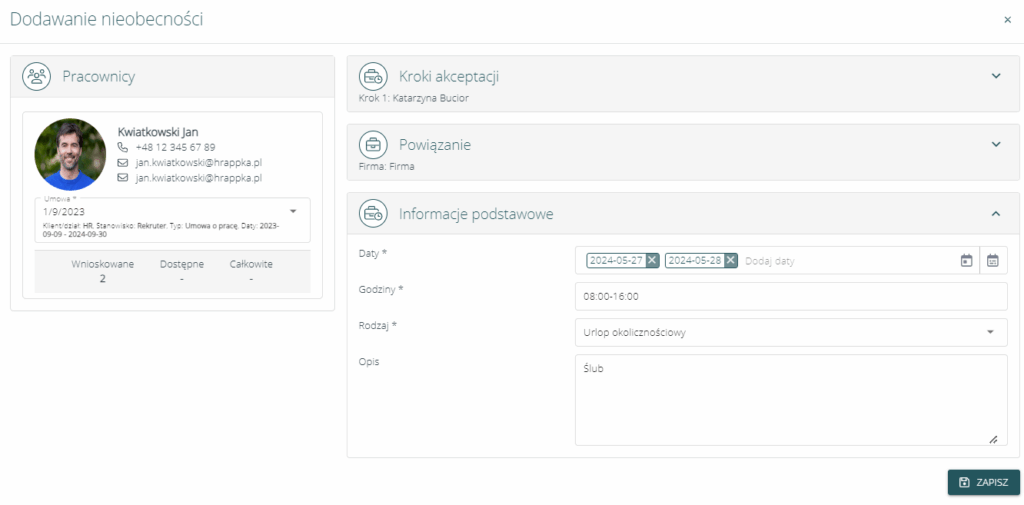Click the Informacje podstawowe section icon
1024x505 pixels.
point(374,213)
